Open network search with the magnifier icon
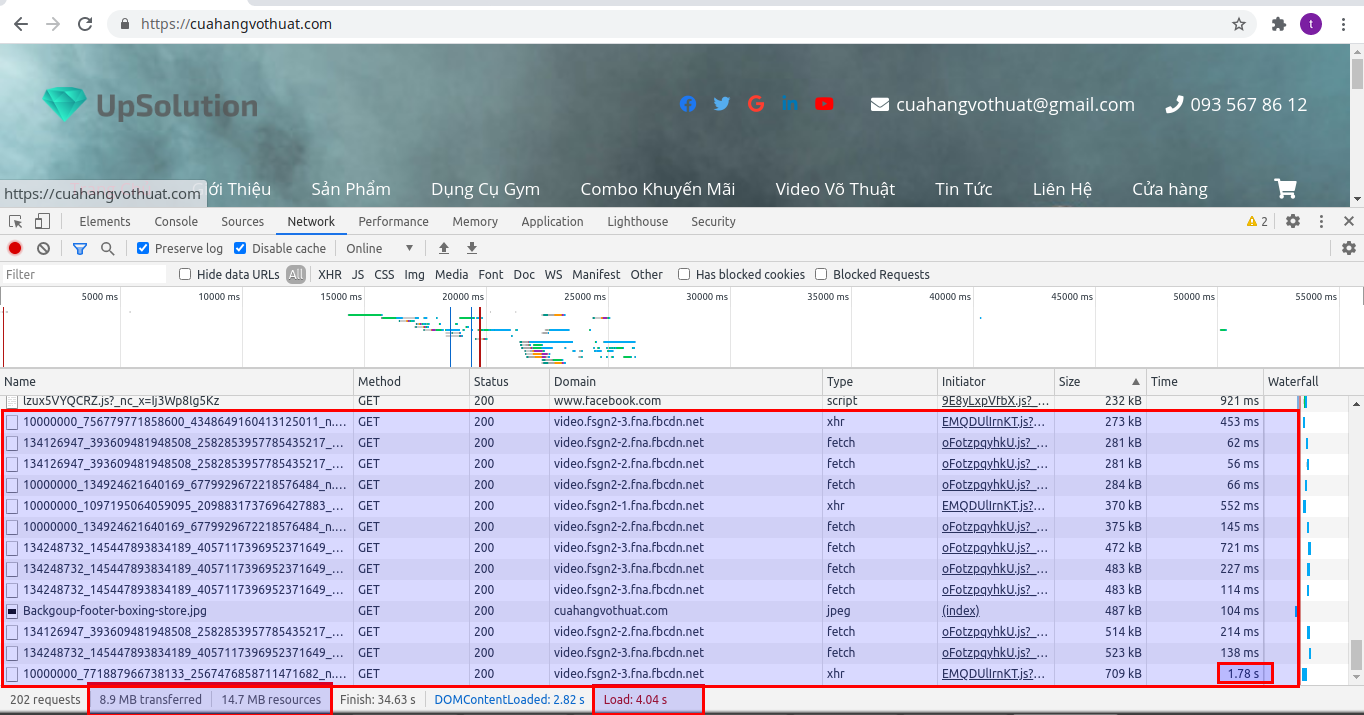The height and width of the screenshot is (715, 1364). pyautogui.click(x=107, y=248)
